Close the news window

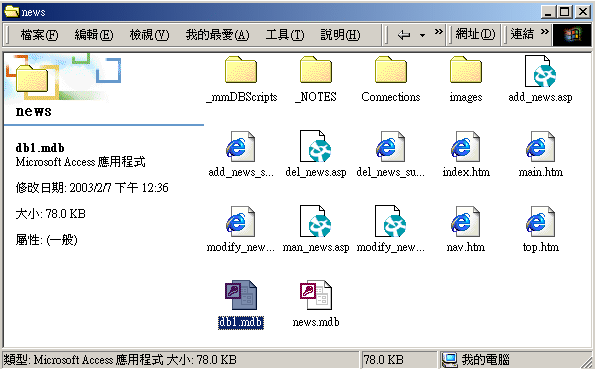point(583,12)
